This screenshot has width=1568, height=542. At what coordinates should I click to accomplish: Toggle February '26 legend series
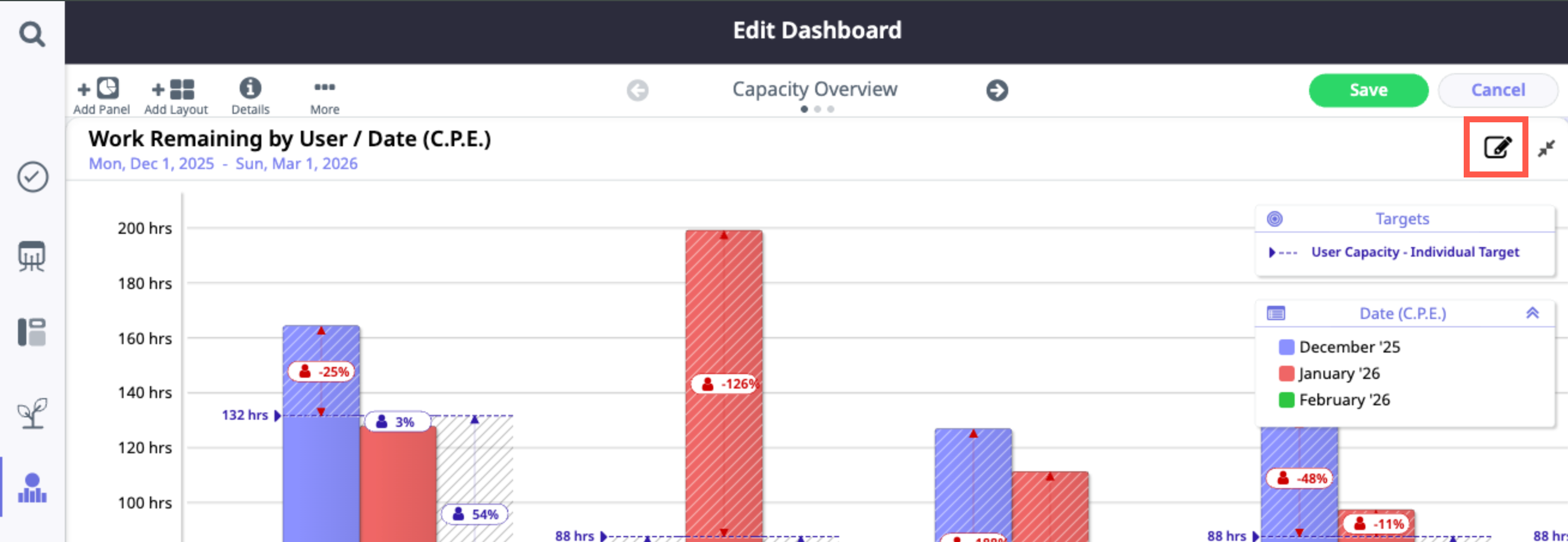[1334, 400]
